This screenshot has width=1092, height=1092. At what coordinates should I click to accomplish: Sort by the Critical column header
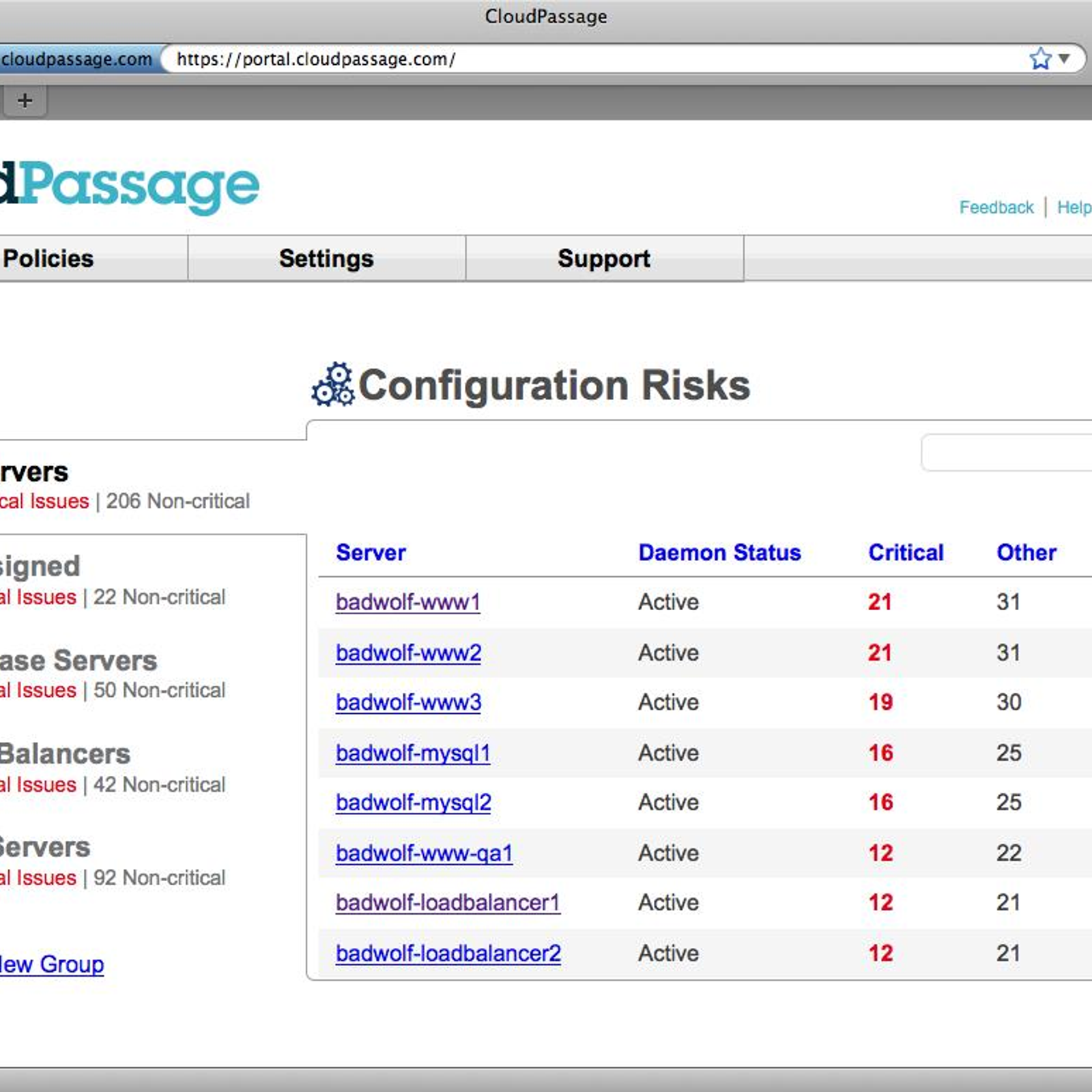[906, 552]
